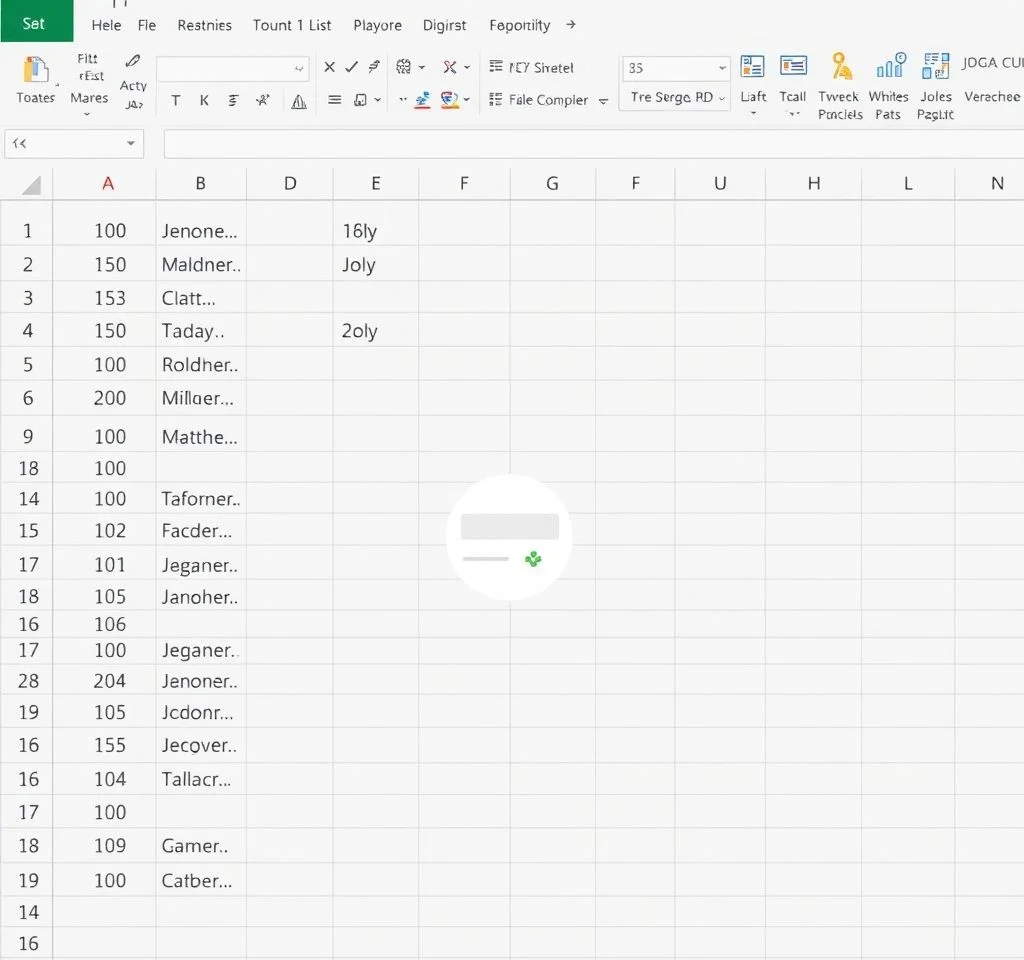
Task: Select column B header
Action: coord(200,183)
